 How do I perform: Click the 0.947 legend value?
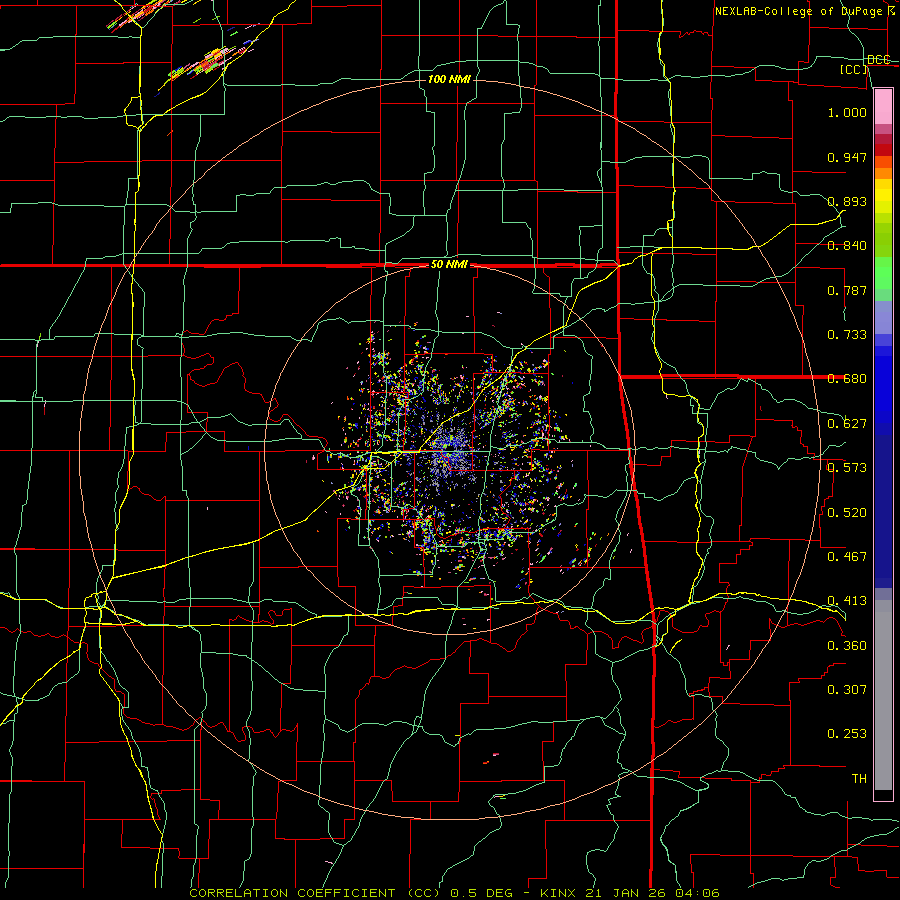tap(847, 157)
